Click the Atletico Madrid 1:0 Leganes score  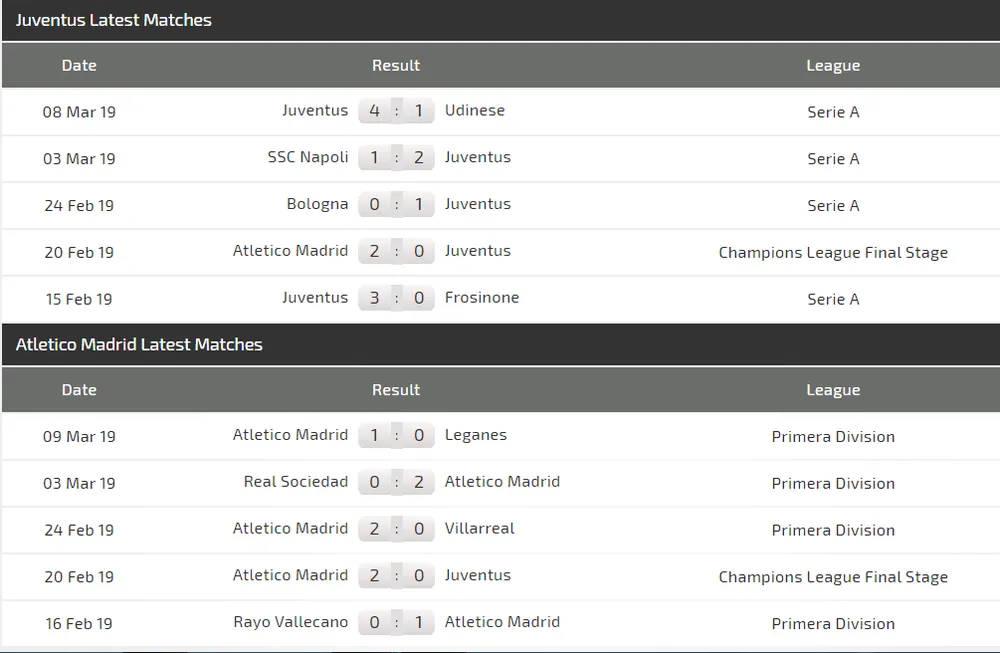coord(396,435)
